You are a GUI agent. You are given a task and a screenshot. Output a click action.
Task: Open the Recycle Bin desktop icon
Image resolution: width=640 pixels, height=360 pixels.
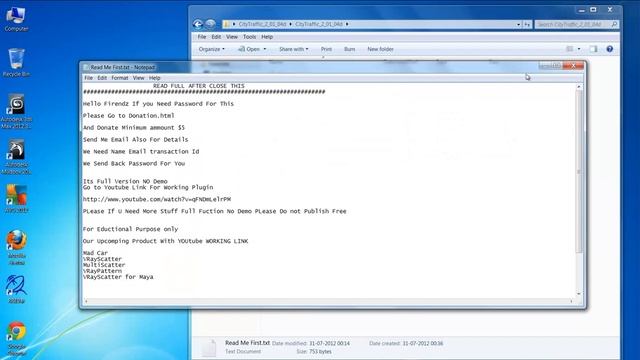(16, 62)
